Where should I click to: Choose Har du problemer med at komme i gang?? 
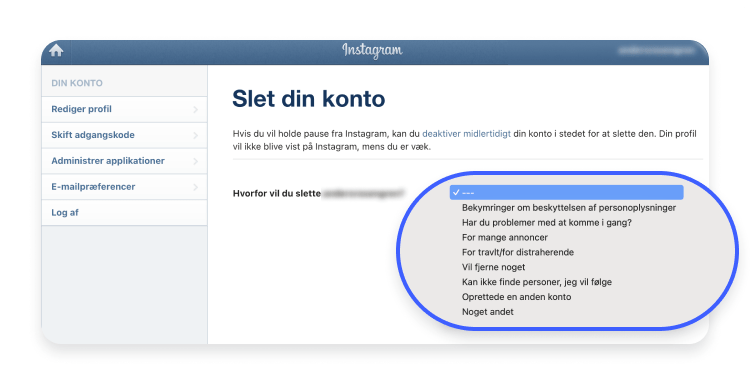(547, 222)
